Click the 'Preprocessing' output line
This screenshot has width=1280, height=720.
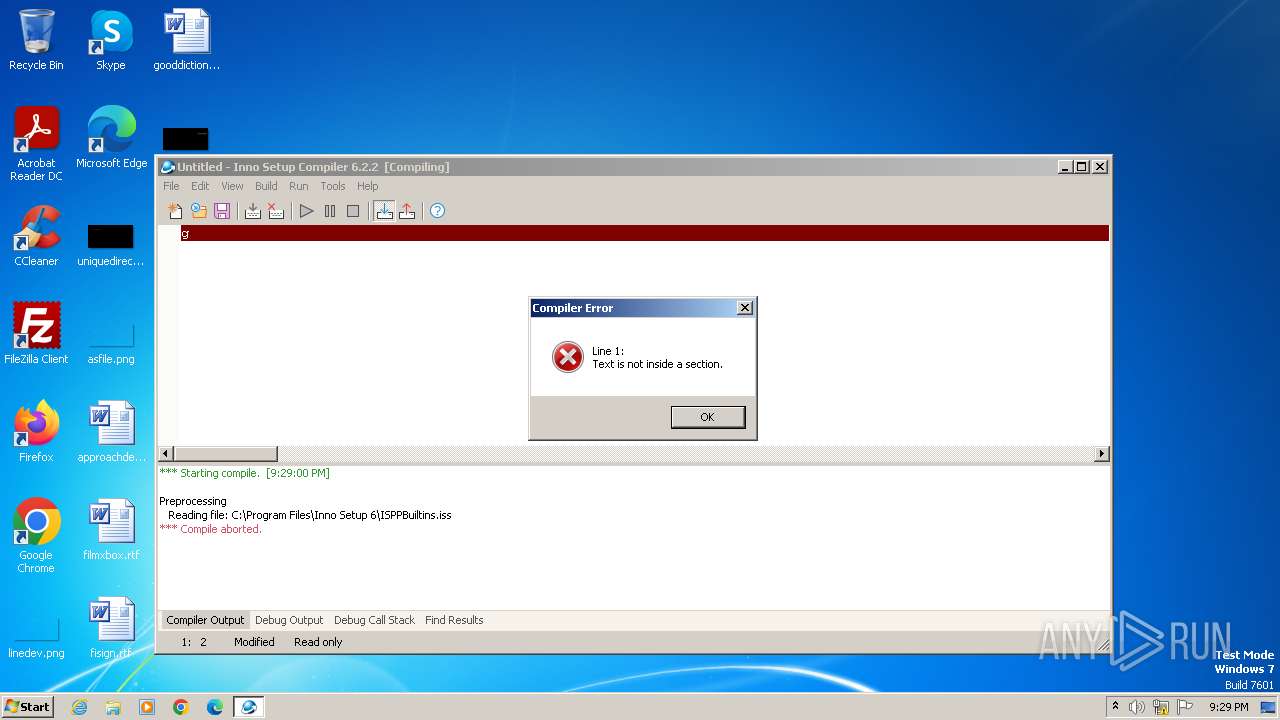pyautogui.click(x=193, y=501)
